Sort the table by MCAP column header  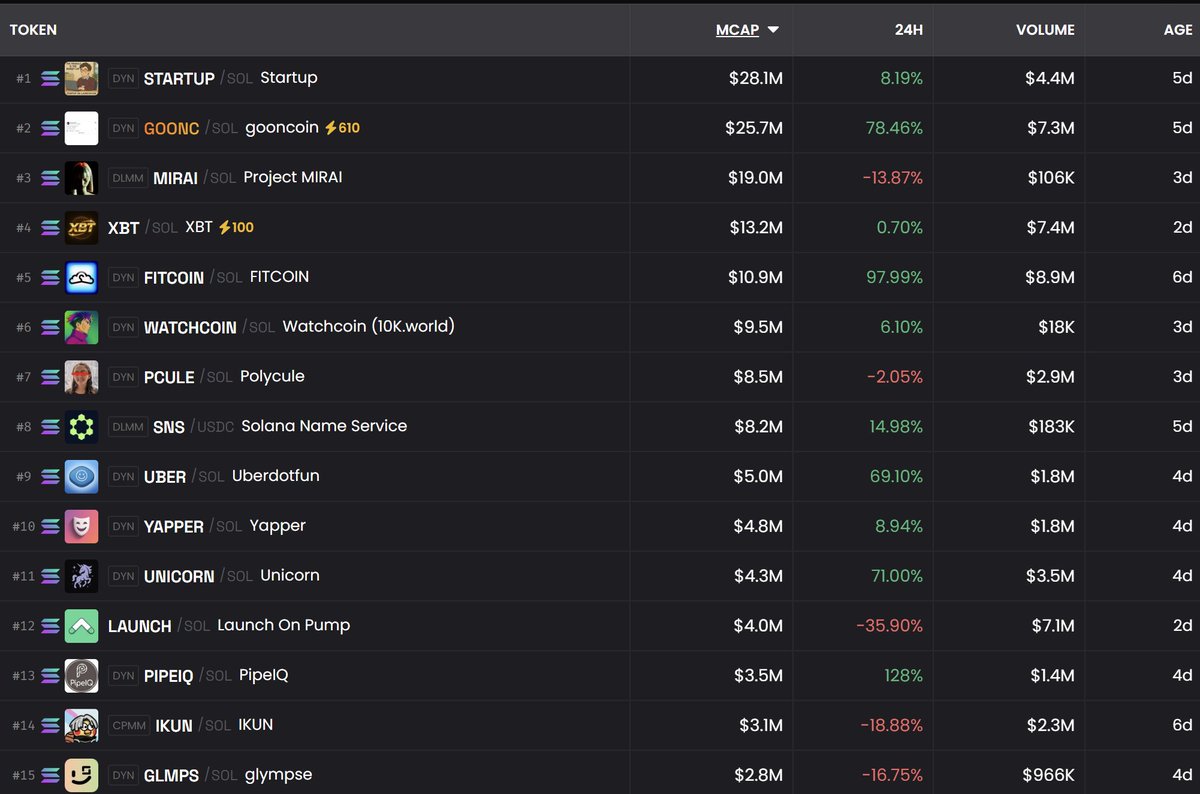tap(737, 30)
